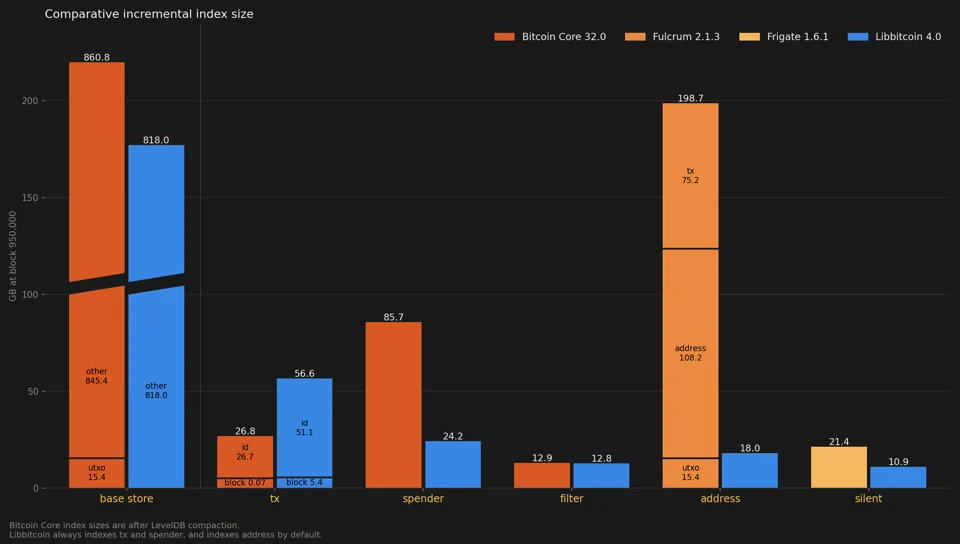Click the '0' y-axis tick
The height and width of the screenshot is (544, 960).
coord(36,488)
